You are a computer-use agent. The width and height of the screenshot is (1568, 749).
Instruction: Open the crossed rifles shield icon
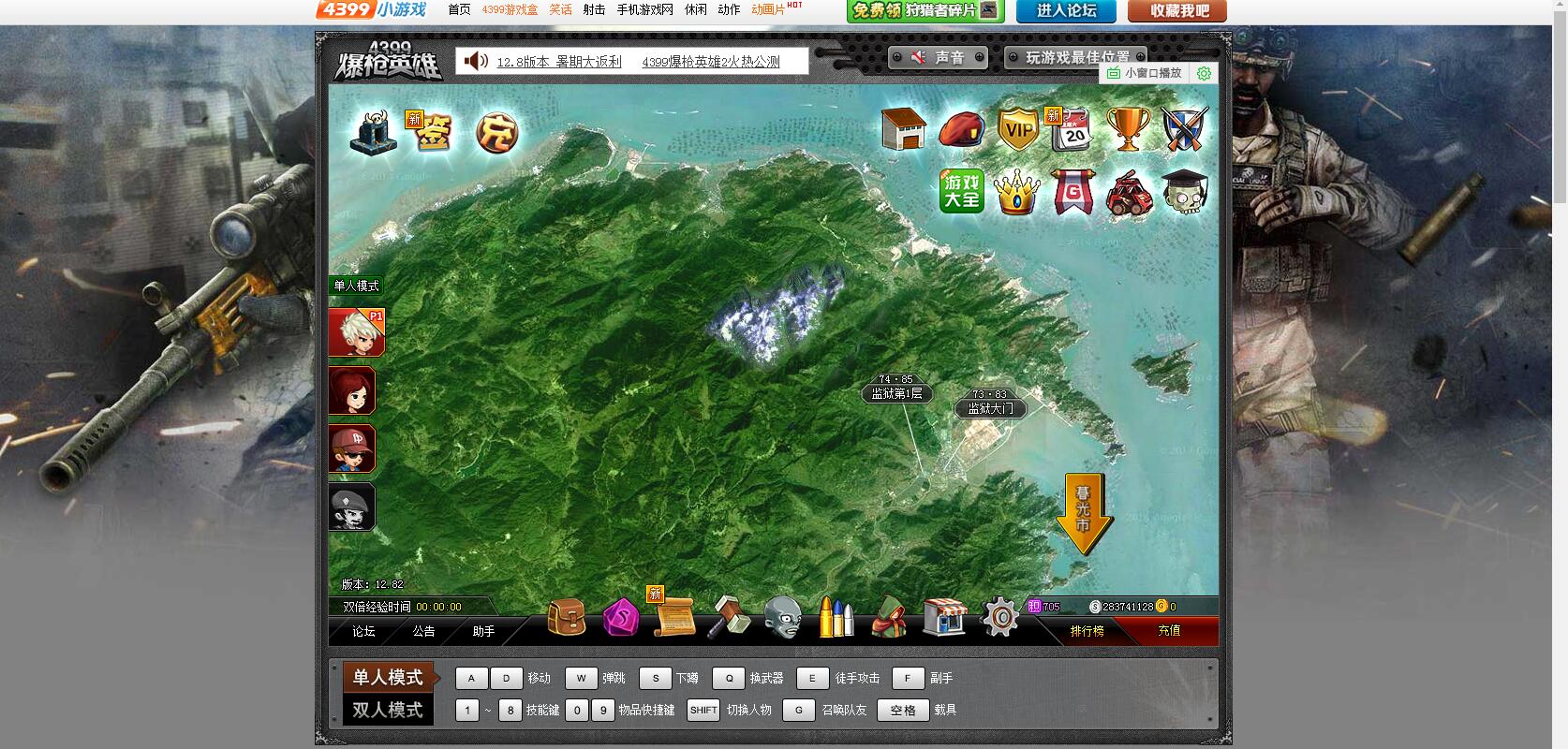point(1185,128)
